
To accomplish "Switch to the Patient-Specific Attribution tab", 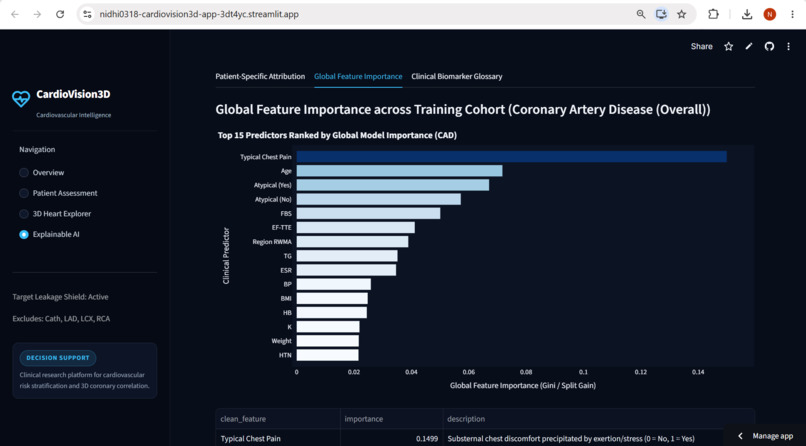I will (x=260, y=76).
